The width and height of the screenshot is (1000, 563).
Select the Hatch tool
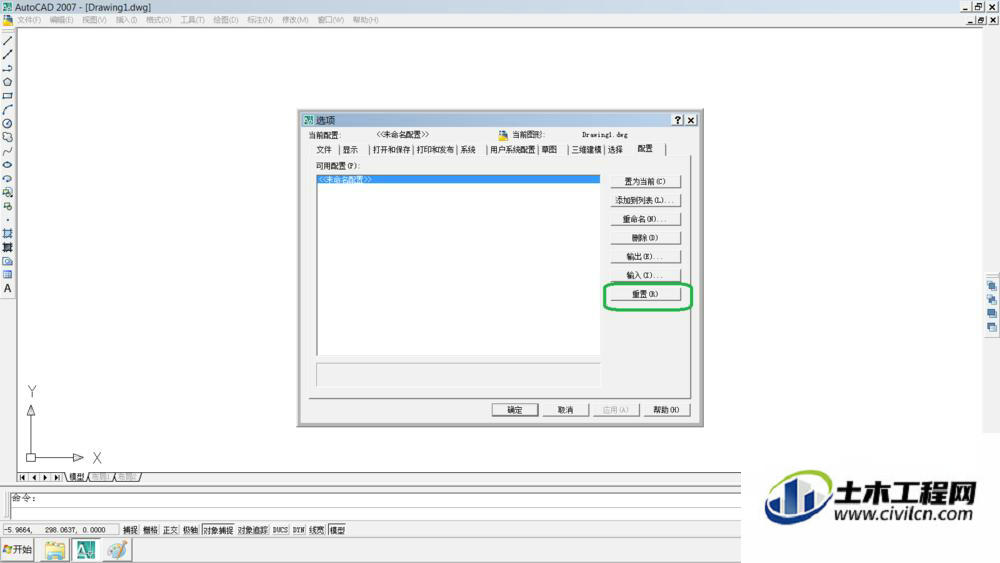[8, 233]
